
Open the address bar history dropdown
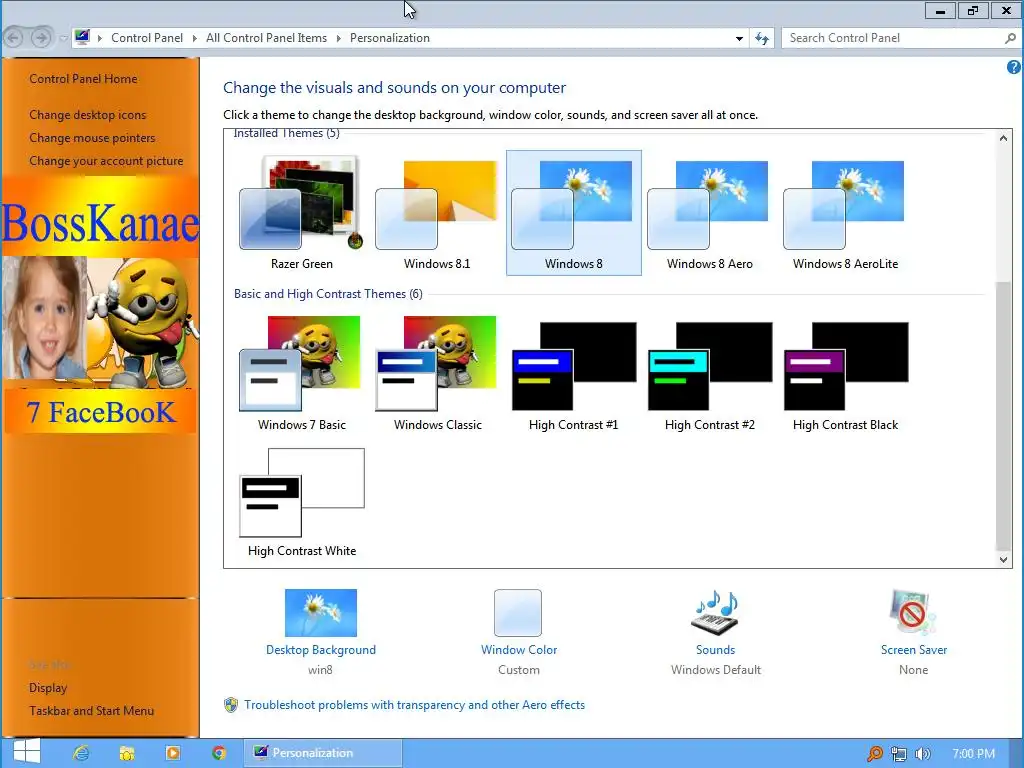pyautogui.click(x=739, y=38)
